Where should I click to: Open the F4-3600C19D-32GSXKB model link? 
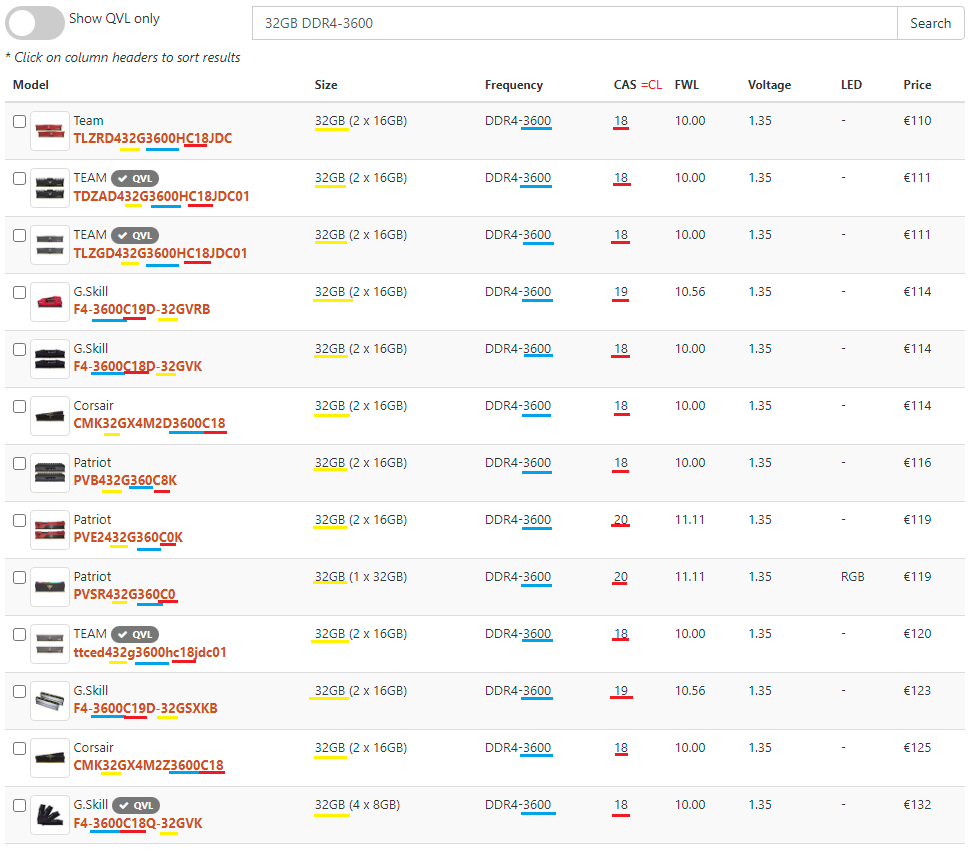[145, 708]
